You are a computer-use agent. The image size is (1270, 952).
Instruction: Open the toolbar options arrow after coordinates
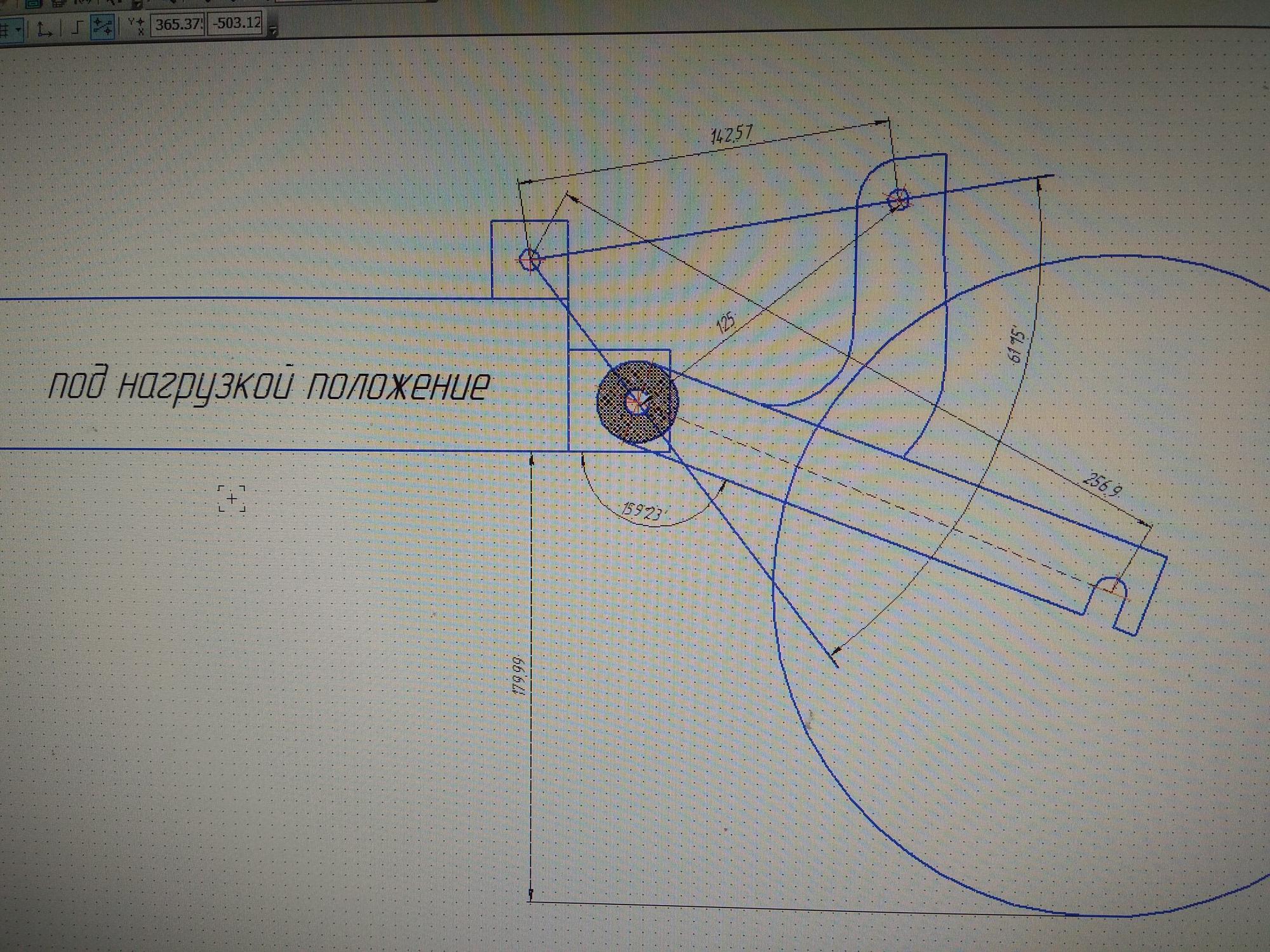pos(273,29)
